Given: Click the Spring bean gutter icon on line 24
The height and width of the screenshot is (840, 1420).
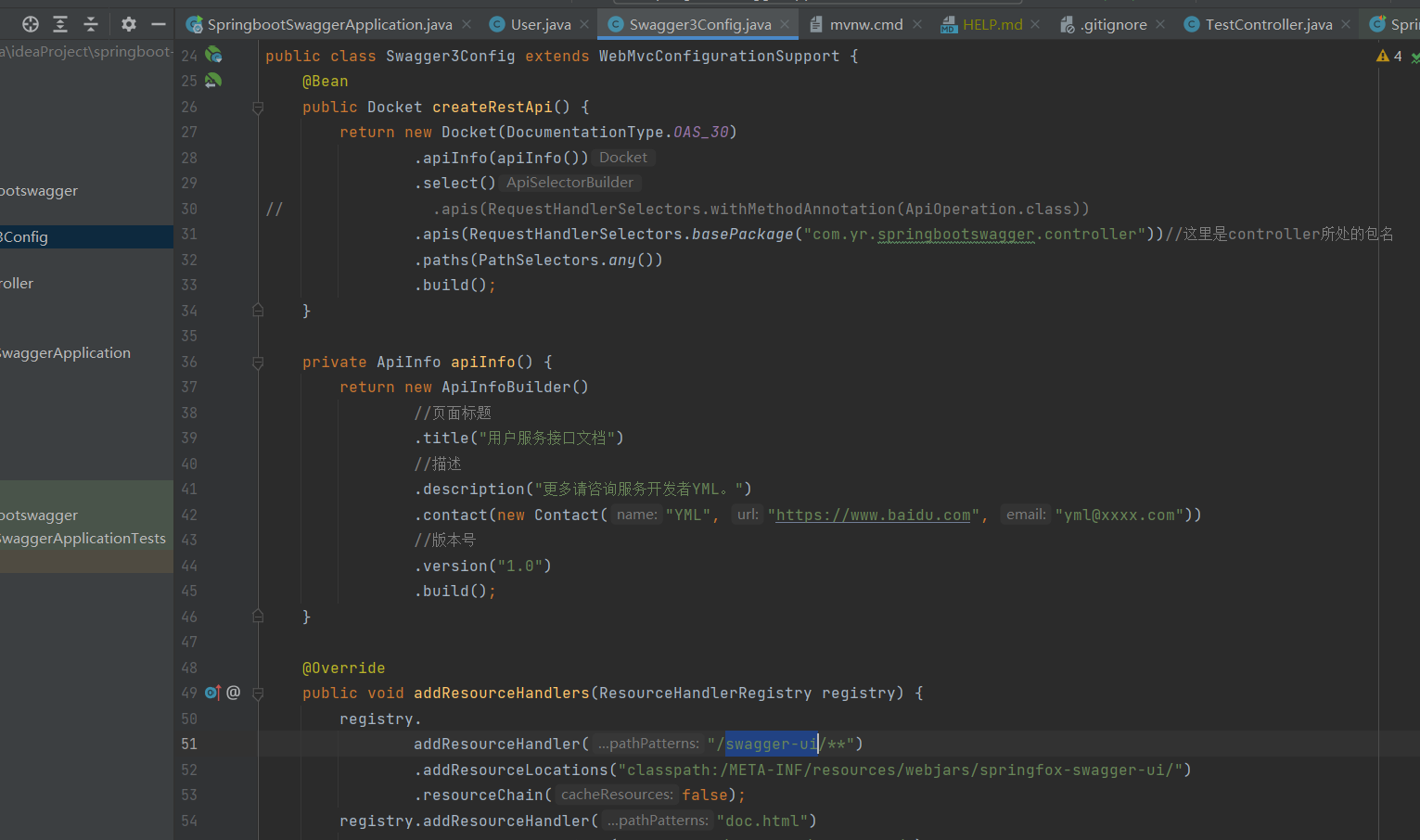Looking at the screenshot, I should tap(213, 55).
